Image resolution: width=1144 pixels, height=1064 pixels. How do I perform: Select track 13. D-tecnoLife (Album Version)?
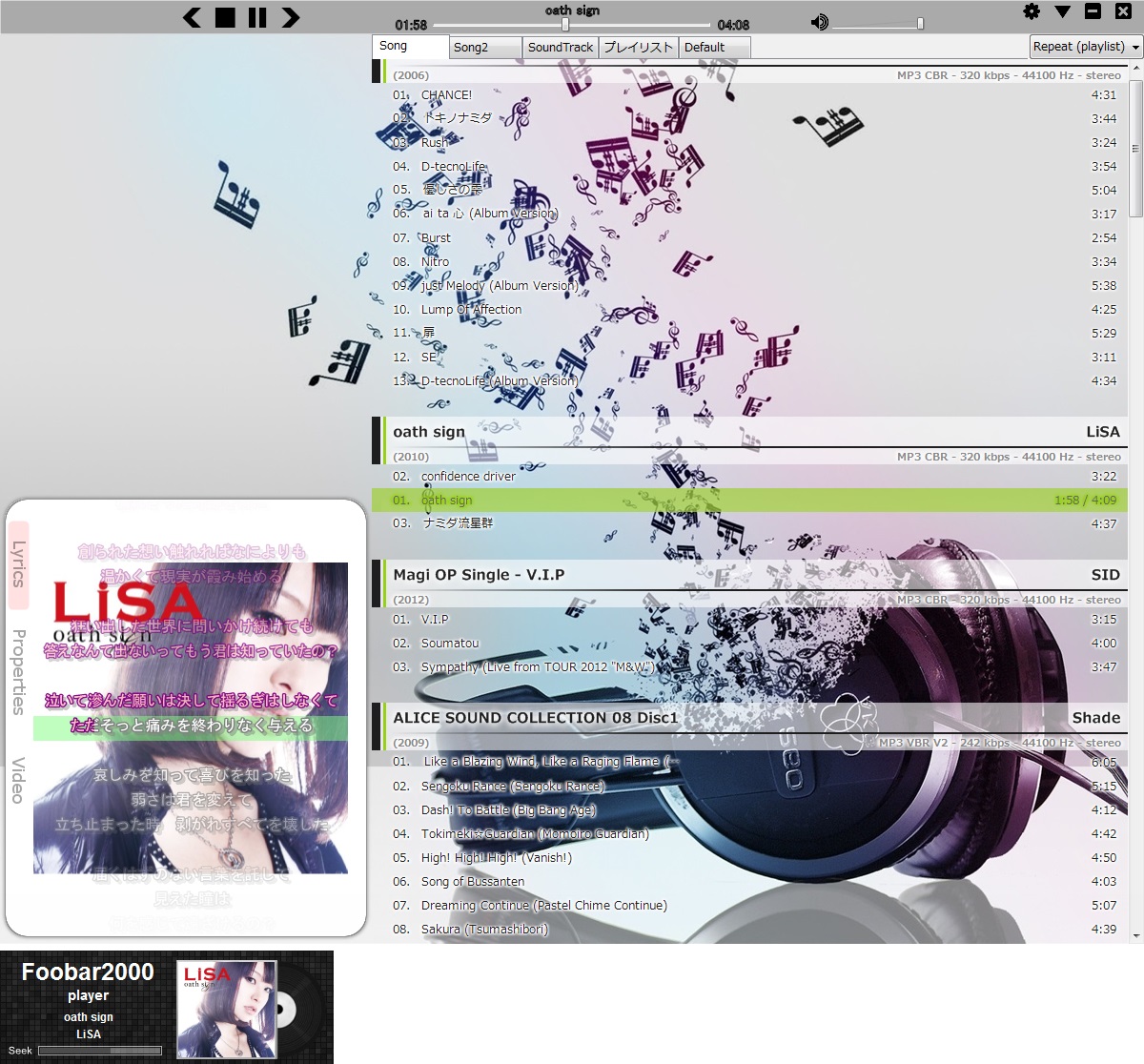(x=749, y=380)
